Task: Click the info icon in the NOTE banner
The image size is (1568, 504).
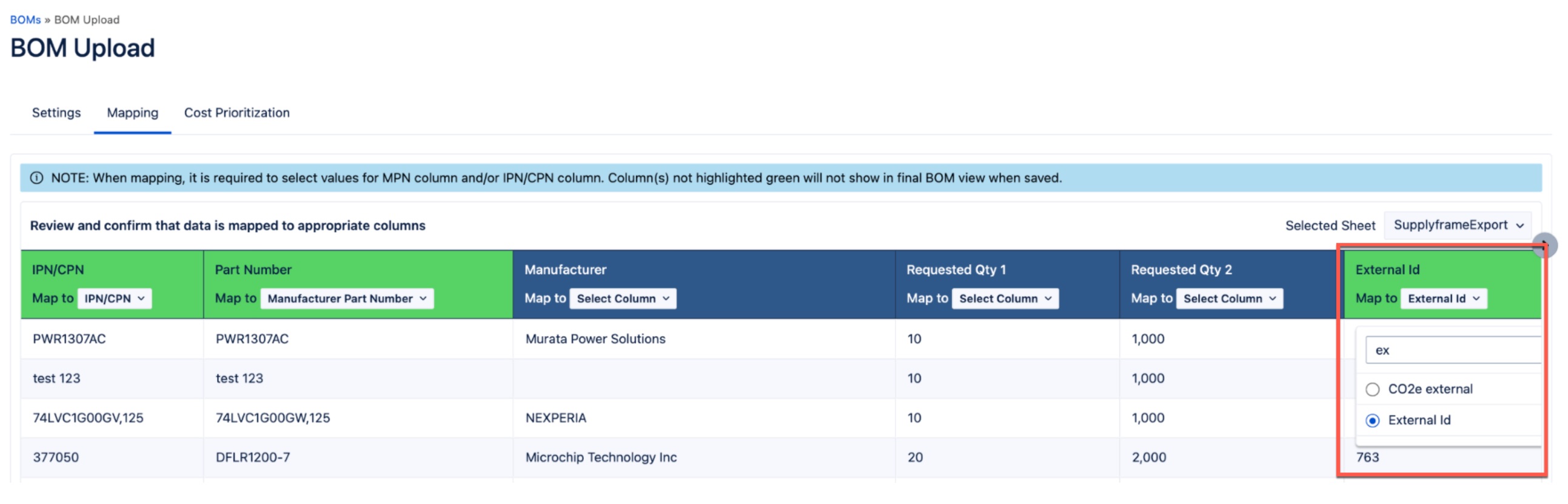Action: [36, 178]
